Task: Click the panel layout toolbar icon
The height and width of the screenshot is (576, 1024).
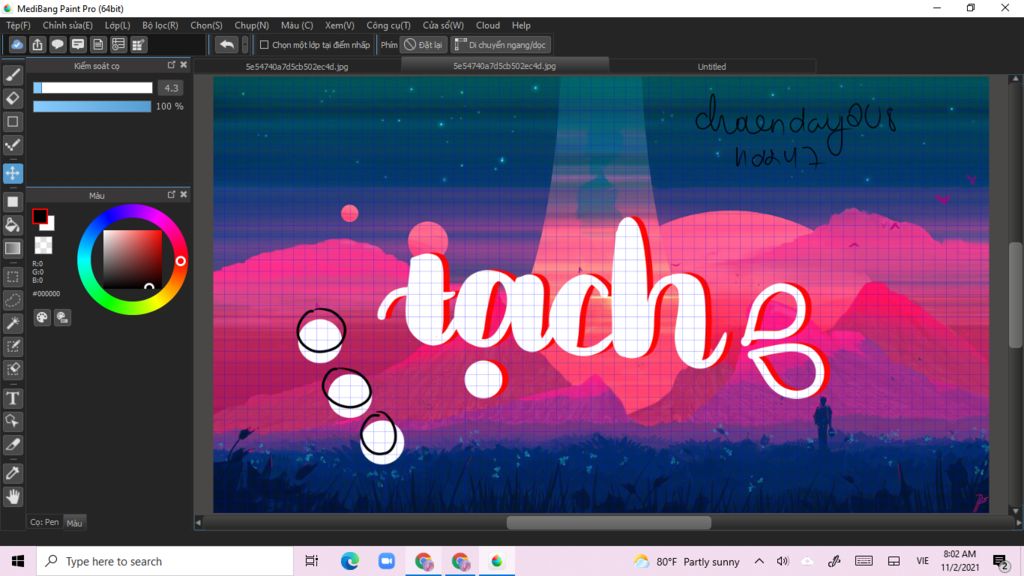Action: pyautogui.click(x=138, y=44)
